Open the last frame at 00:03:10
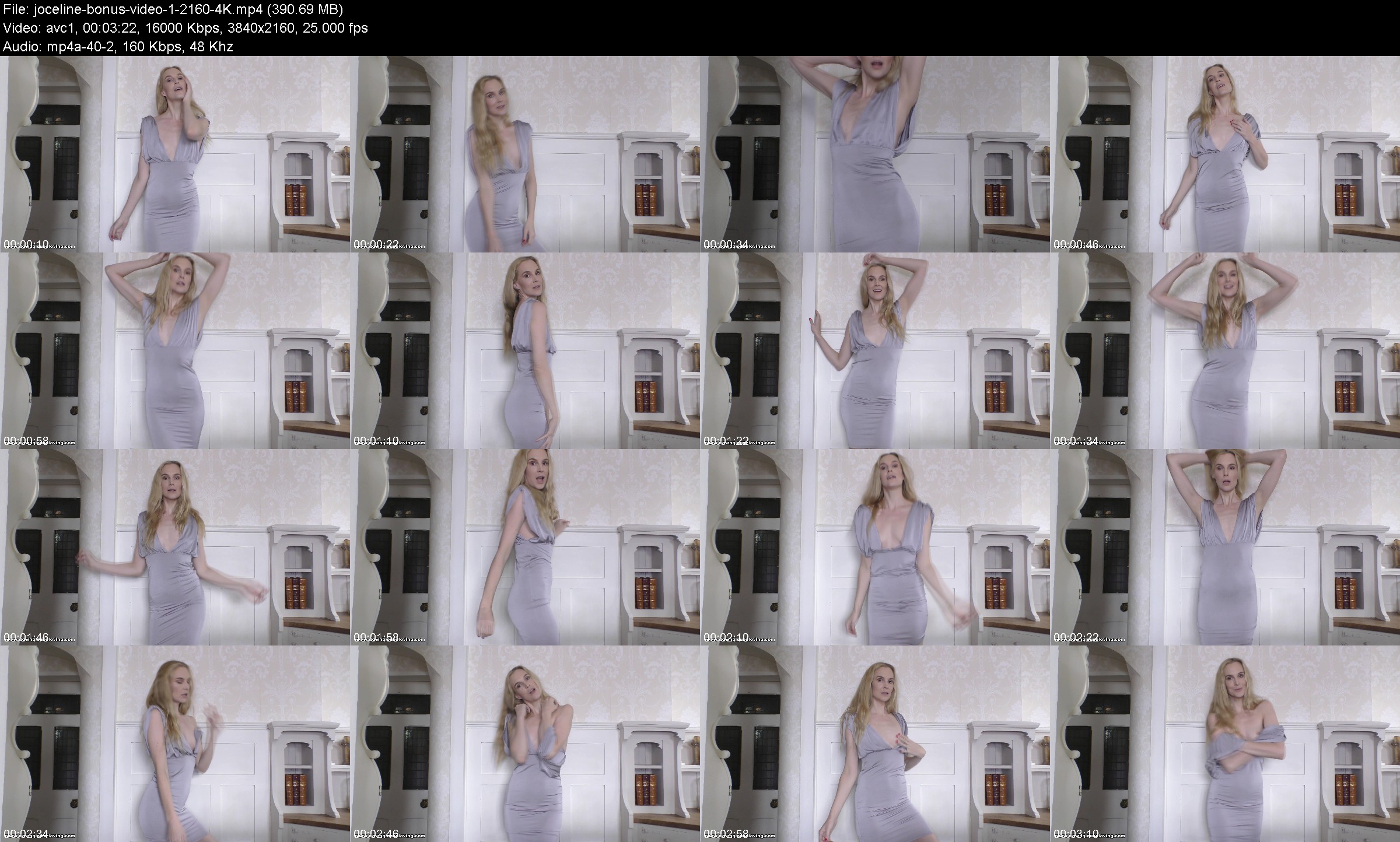 [1225, 743]
